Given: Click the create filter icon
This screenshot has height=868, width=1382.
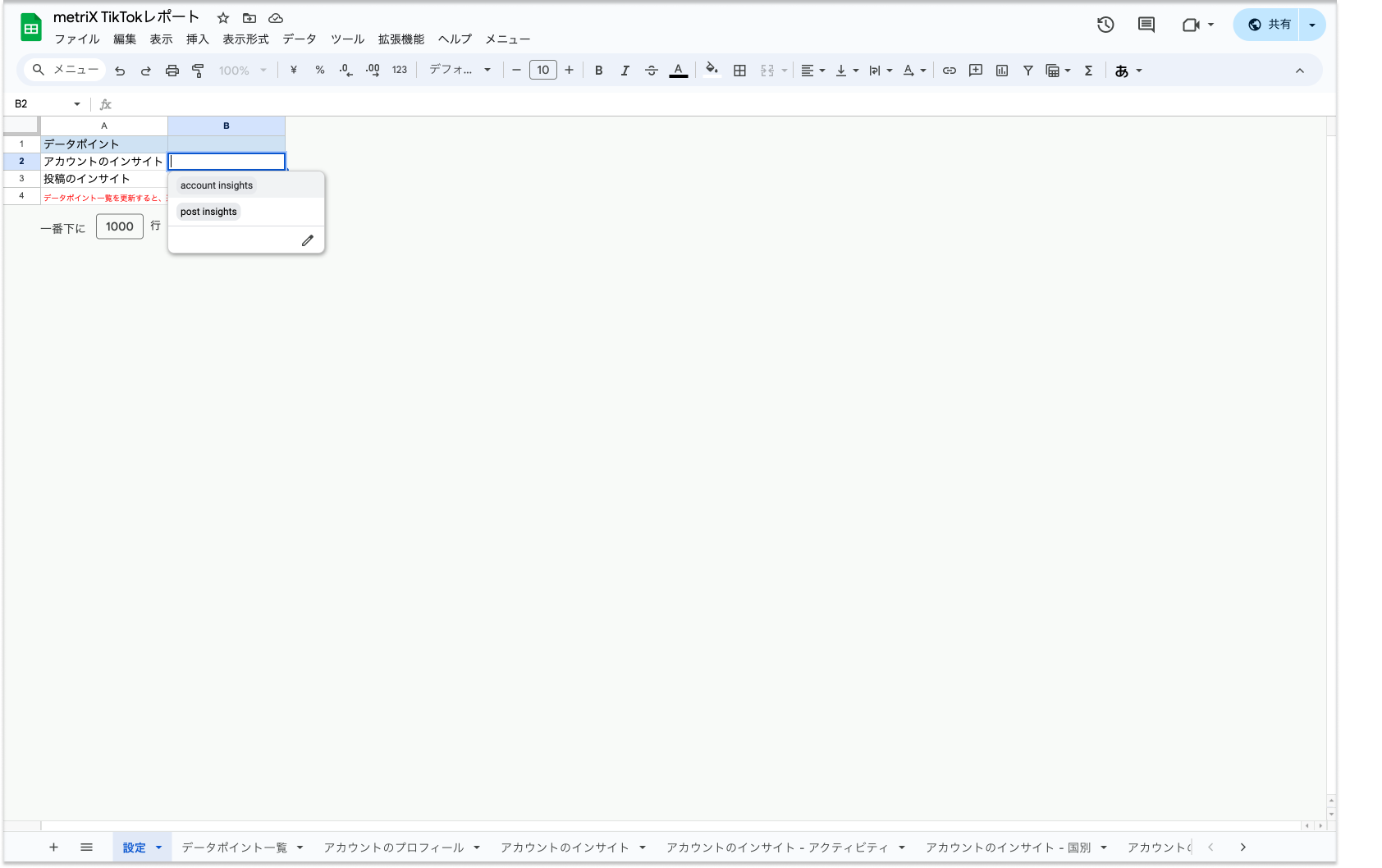Looking at the screenshot, I should (x=1028, y=71).
